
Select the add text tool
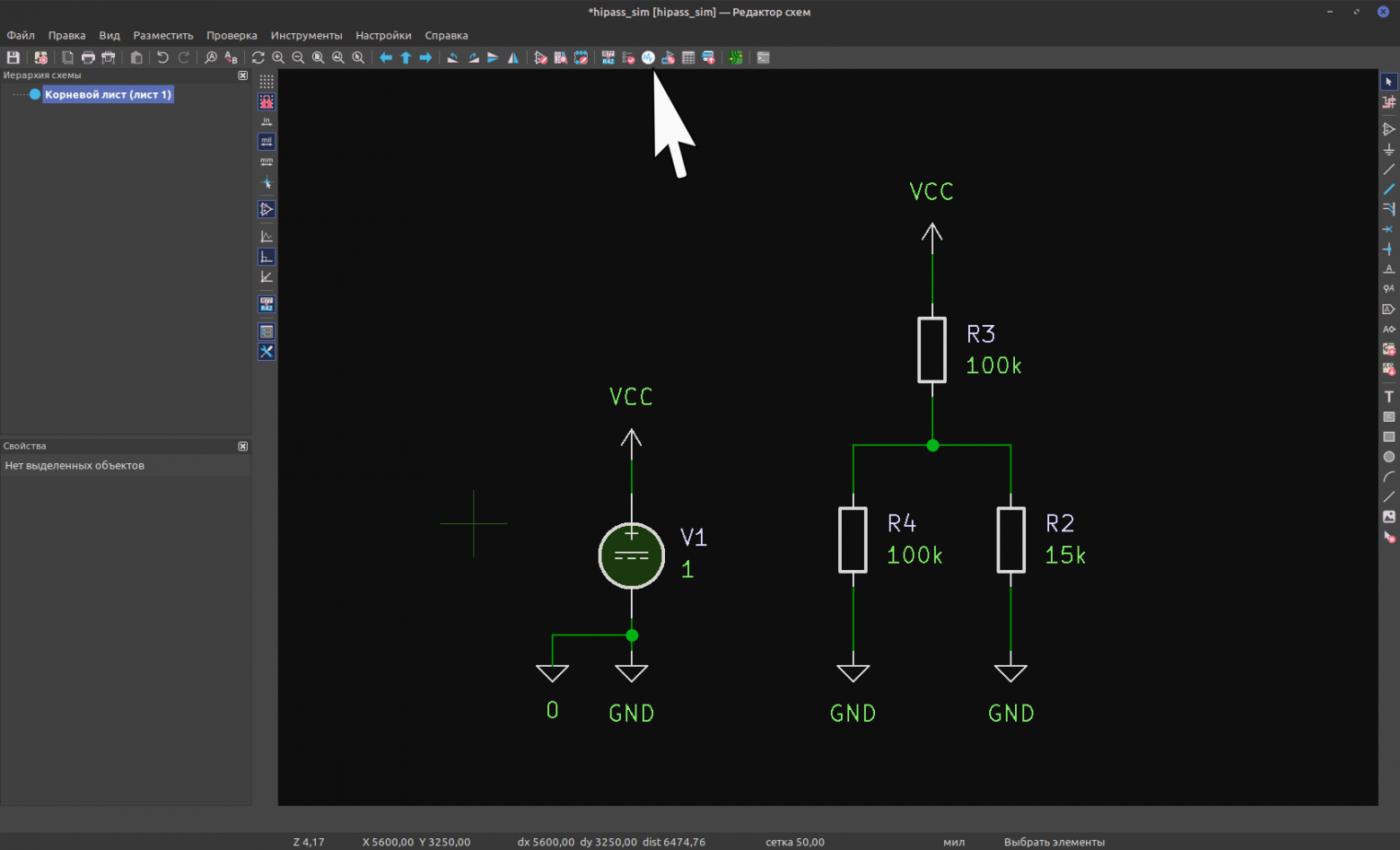[x=1388, y=397]
